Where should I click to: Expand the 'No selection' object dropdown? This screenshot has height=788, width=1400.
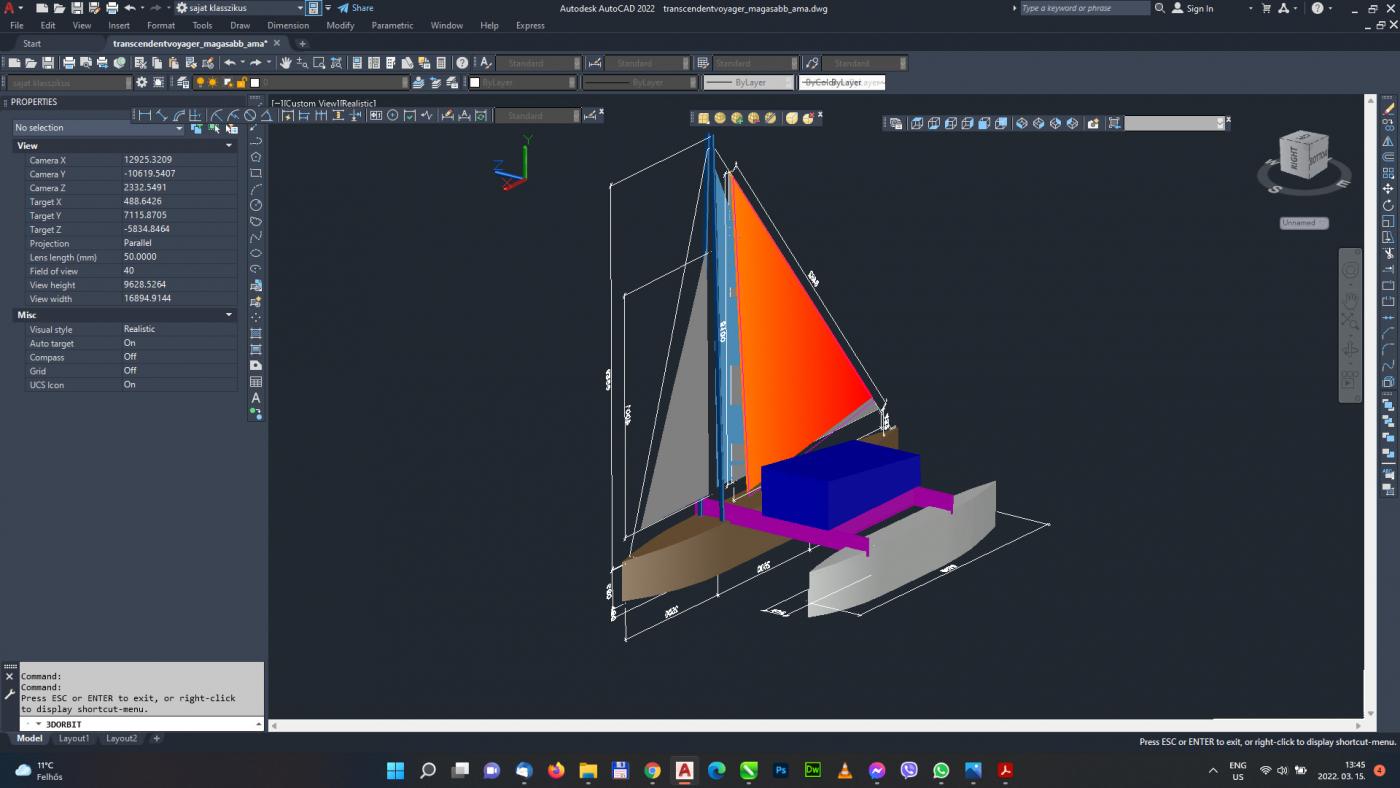point(179,128)
